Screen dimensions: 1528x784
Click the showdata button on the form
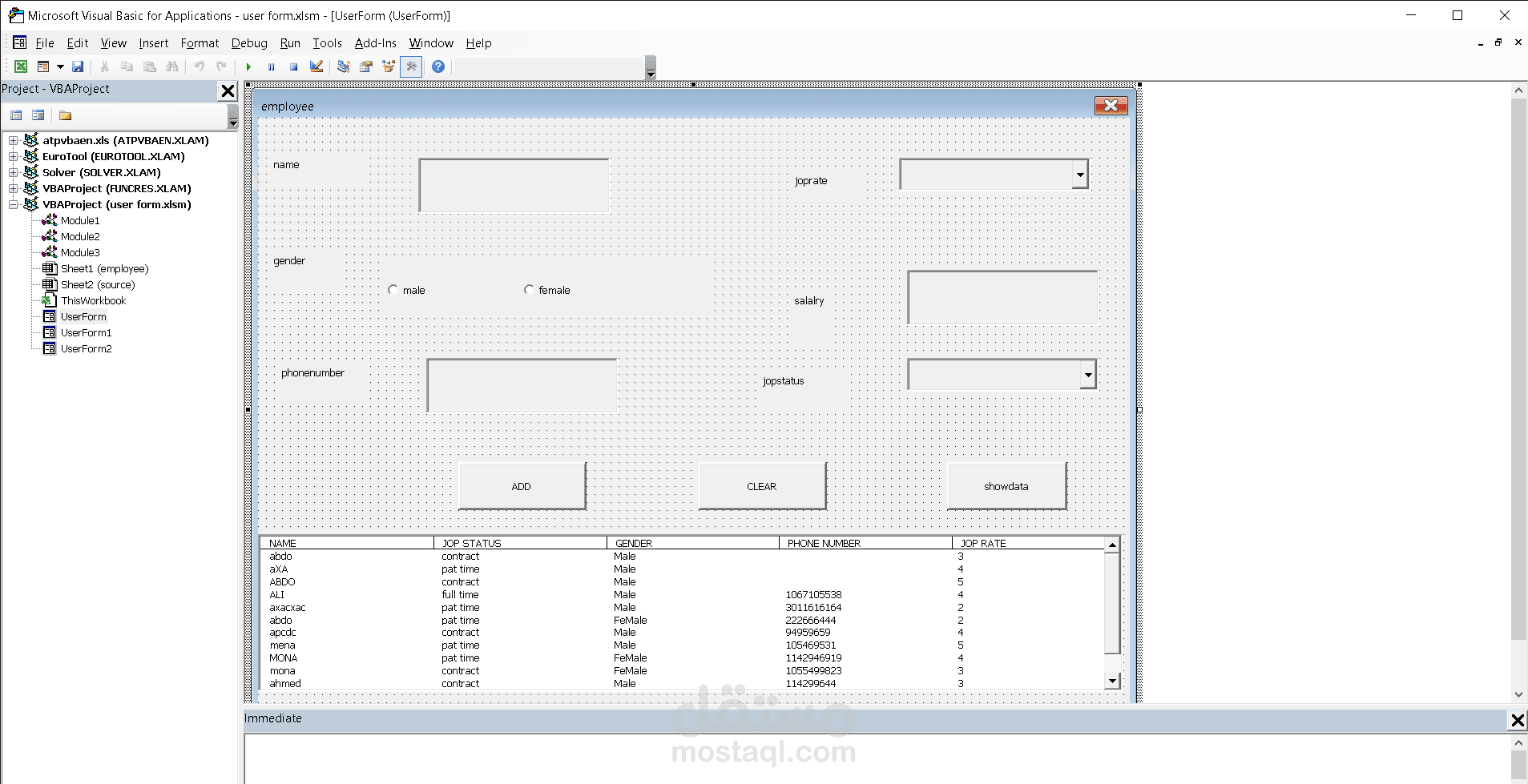(x=1007, y=486)
